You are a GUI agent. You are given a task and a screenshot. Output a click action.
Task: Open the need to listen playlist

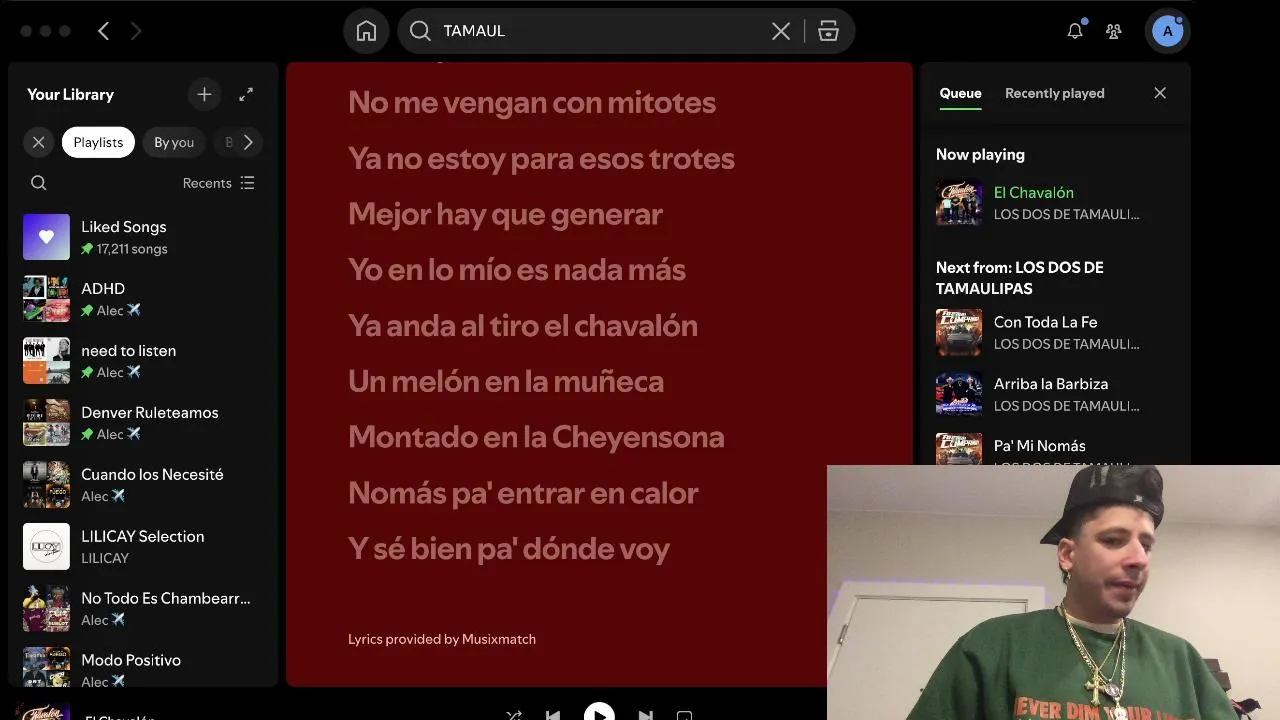point(143,361)
